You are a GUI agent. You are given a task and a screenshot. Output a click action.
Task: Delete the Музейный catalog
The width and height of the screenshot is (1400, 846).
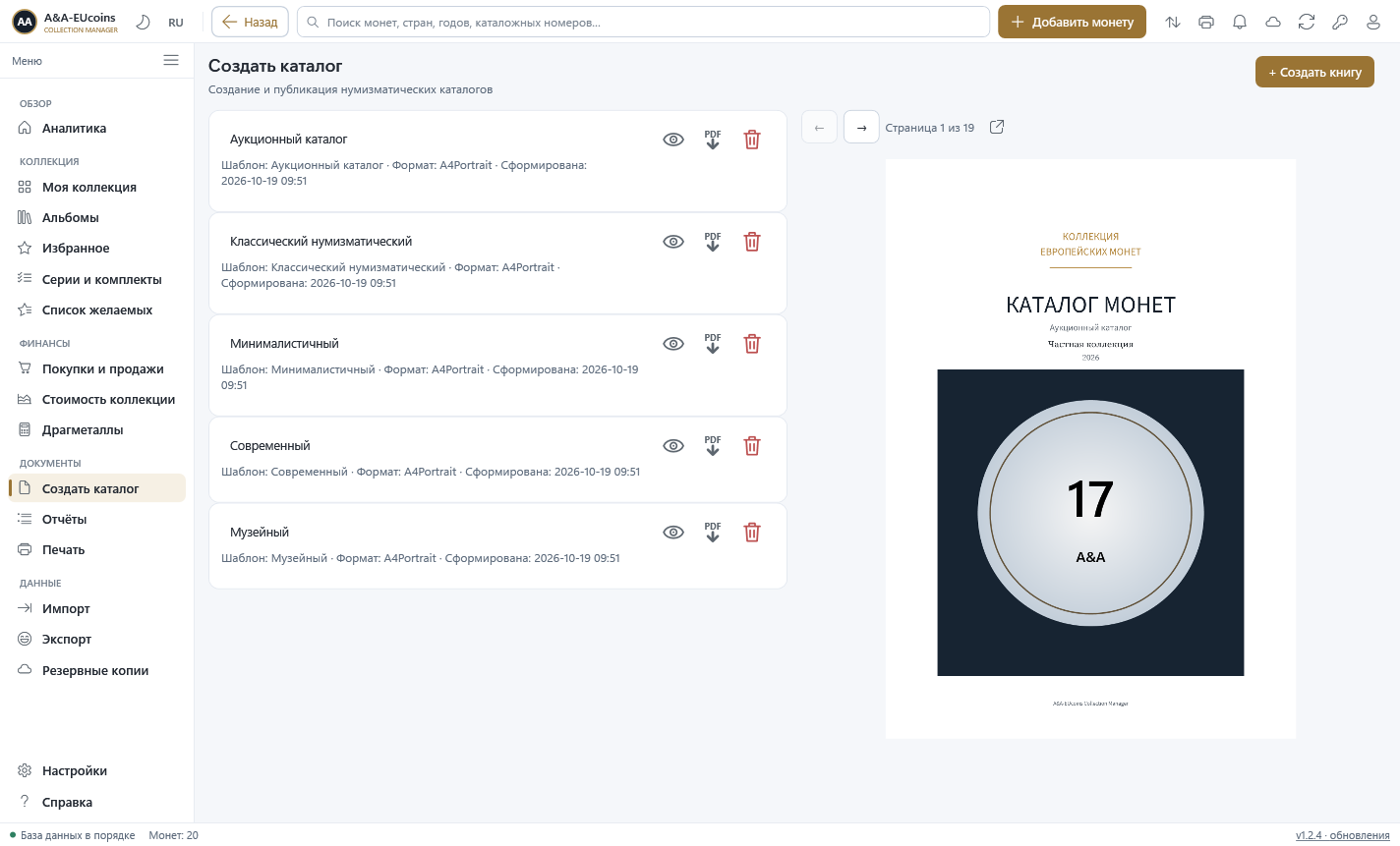tap(752, 533)
